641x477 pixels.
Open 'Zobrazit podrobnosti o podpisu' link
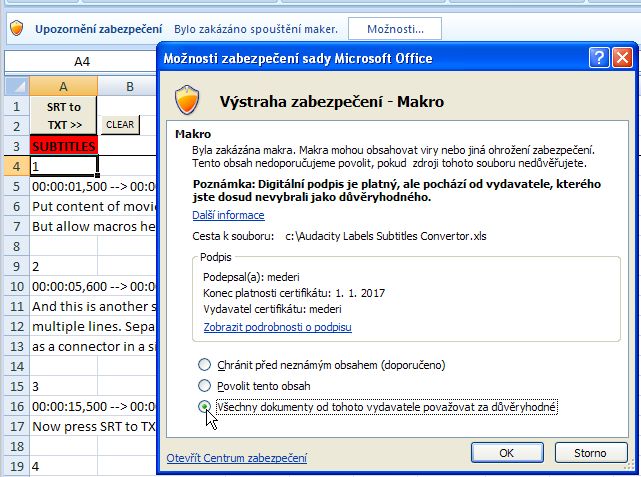(x=278, y=327)
